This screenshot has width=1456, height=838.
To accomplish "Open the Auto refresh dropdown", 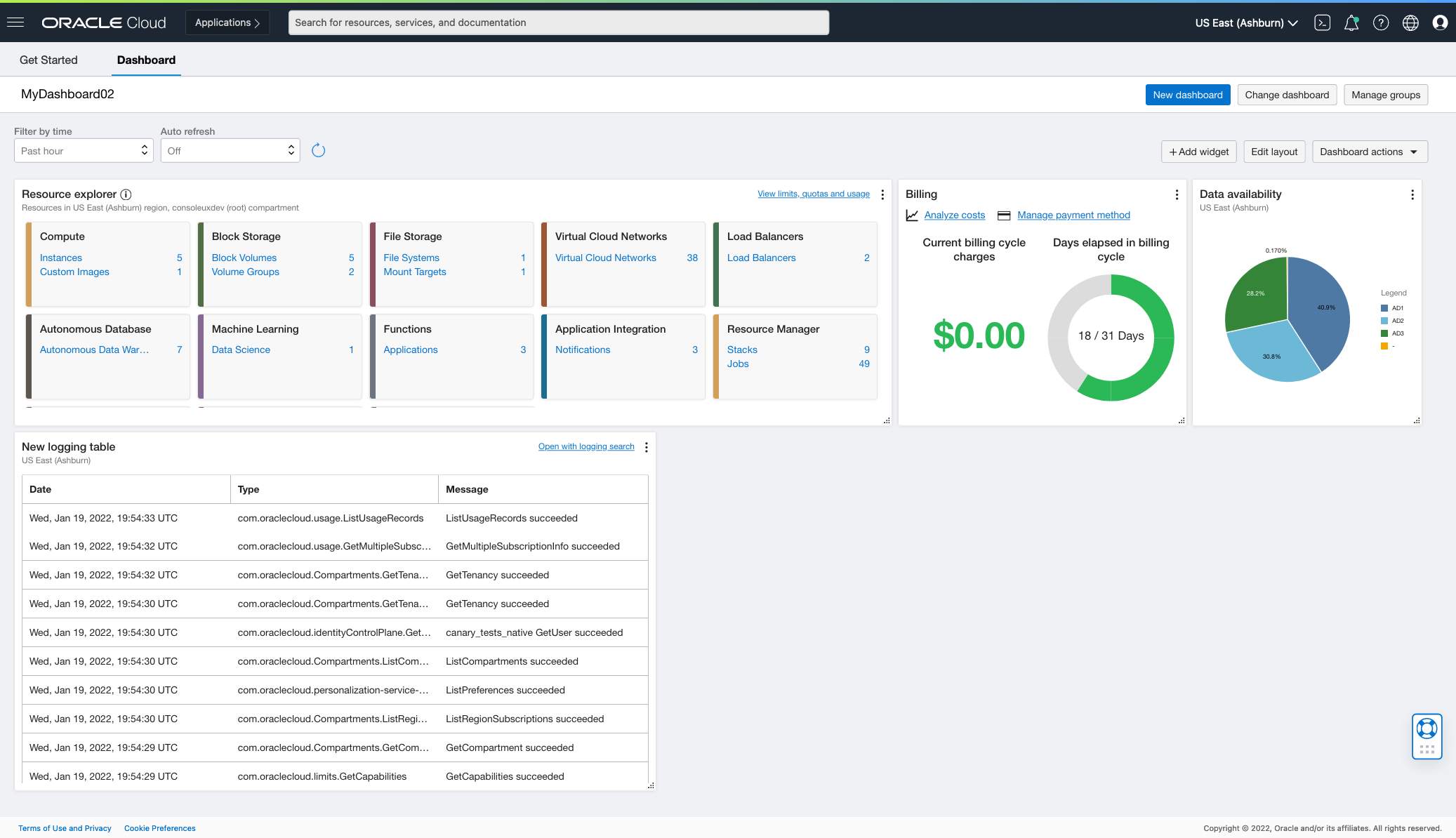I will point(230,150).
